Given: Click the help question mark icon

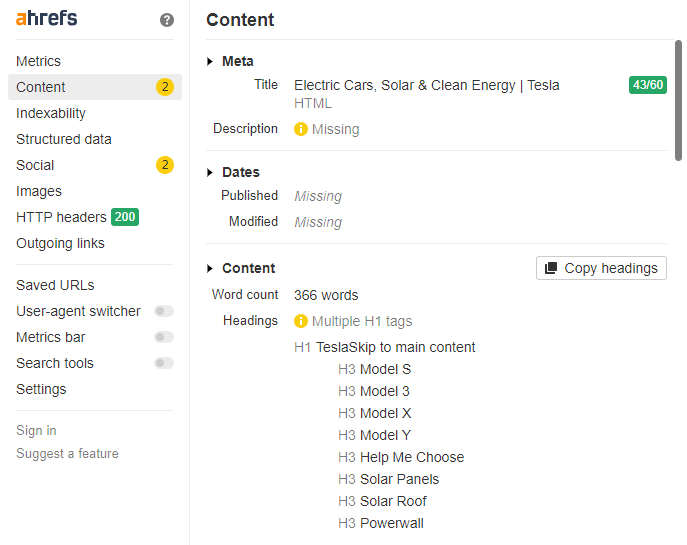Looking at the screenshot, I should point(167,20).
